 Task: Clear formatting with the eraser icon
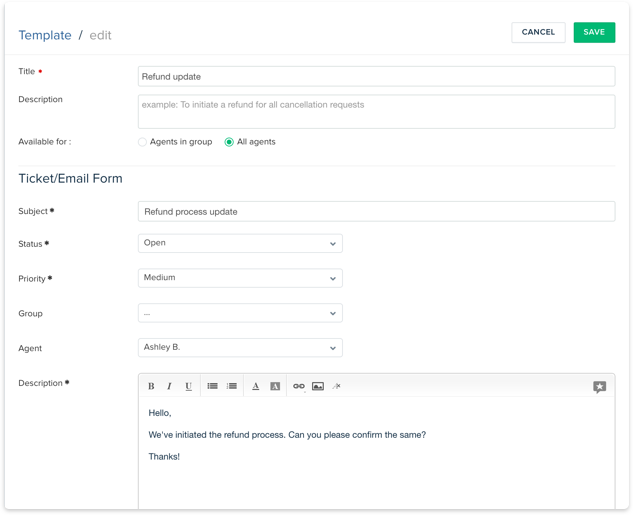336,386
